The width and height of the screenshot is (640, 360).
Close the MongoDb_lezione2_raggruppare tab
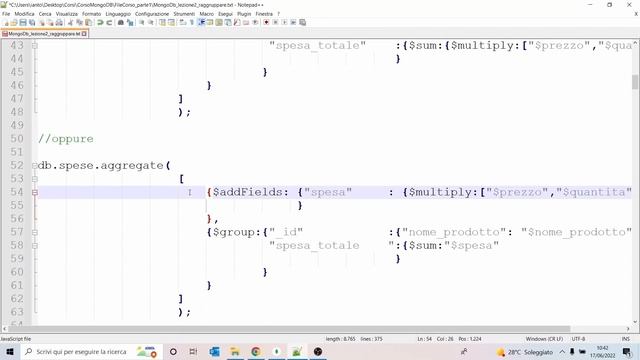pos(84,34)
